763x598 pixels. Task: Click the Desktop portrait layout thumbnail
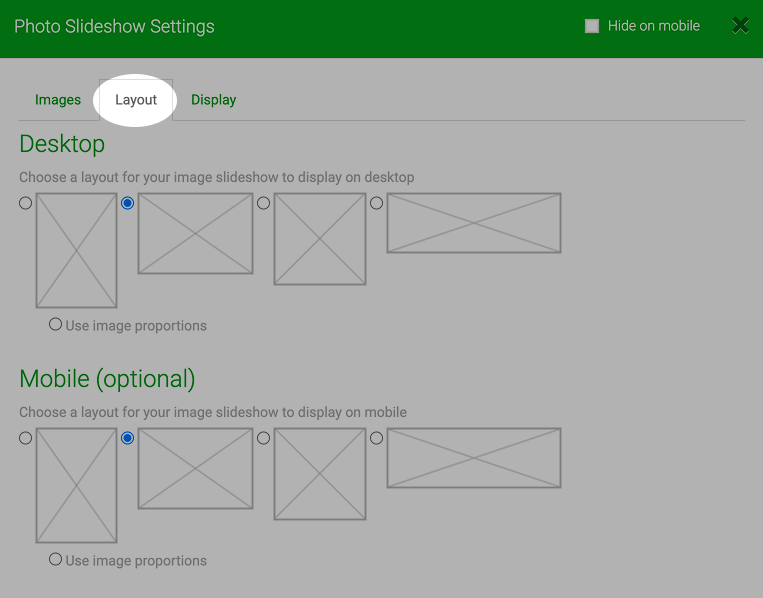pyautogui.click(x=76, y=251)
